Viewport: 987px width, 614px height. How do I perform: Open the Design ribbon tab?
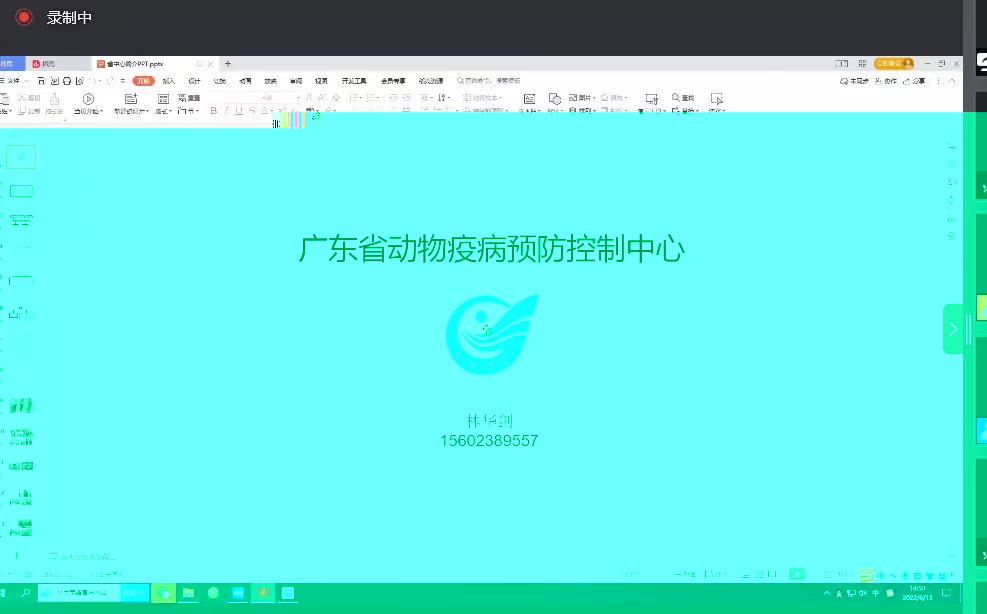click(x=195, y=81)
